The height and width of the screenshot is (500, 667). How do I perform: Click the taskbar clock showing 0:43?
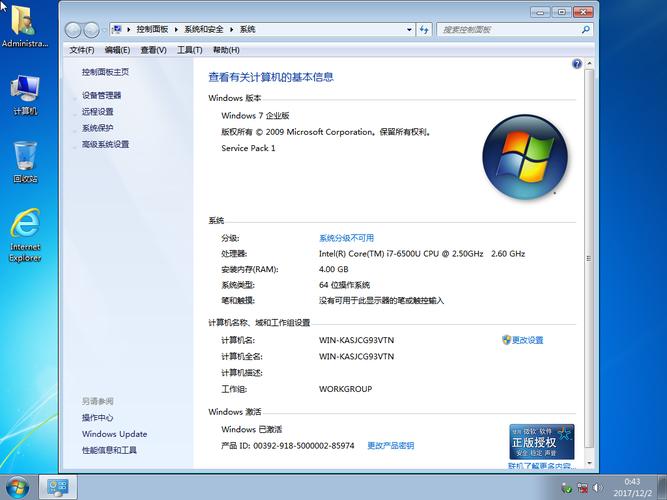pos(633,487)
